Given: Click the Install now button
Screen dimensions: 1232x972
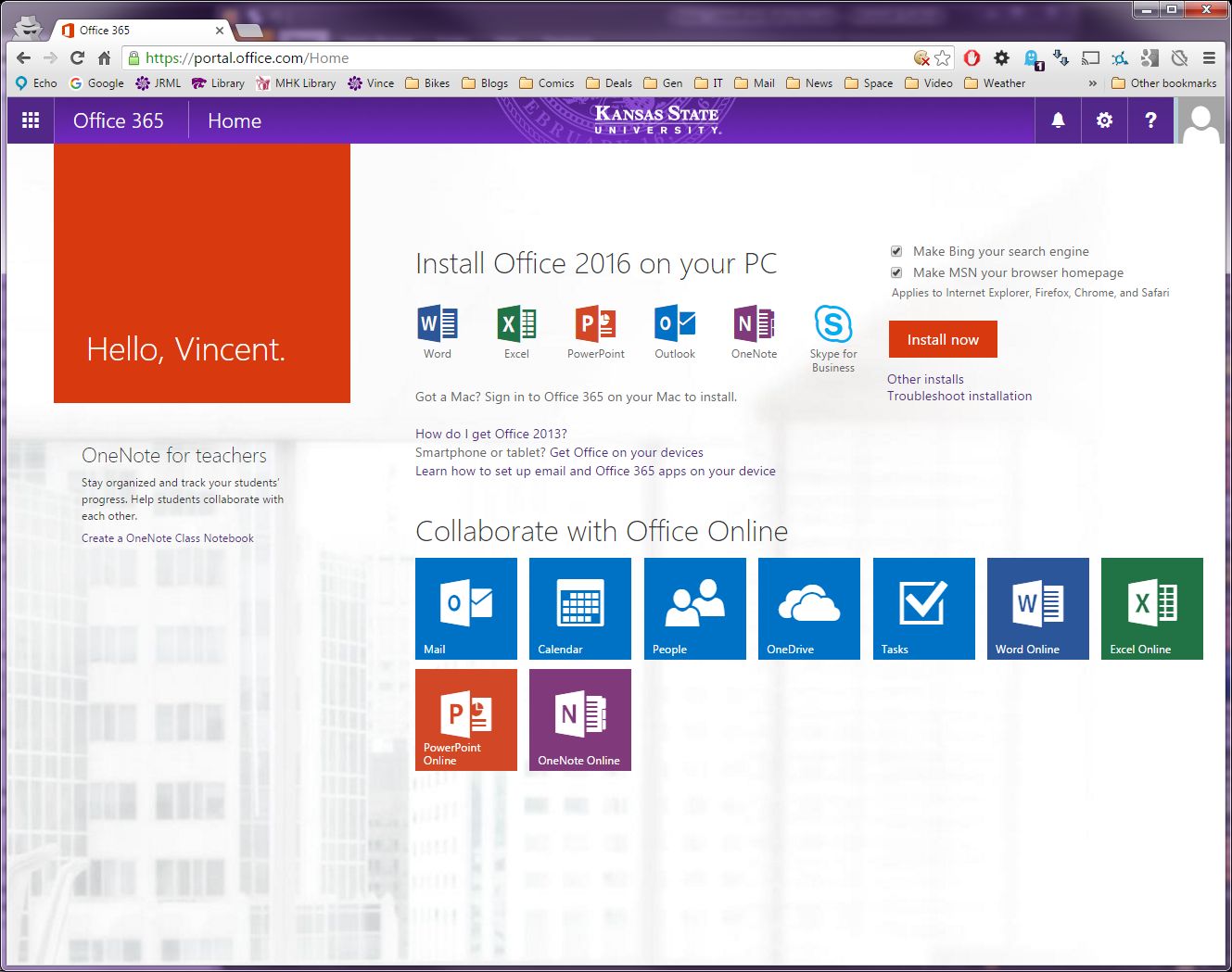Looking at the screenshot, I should (943, 339).
